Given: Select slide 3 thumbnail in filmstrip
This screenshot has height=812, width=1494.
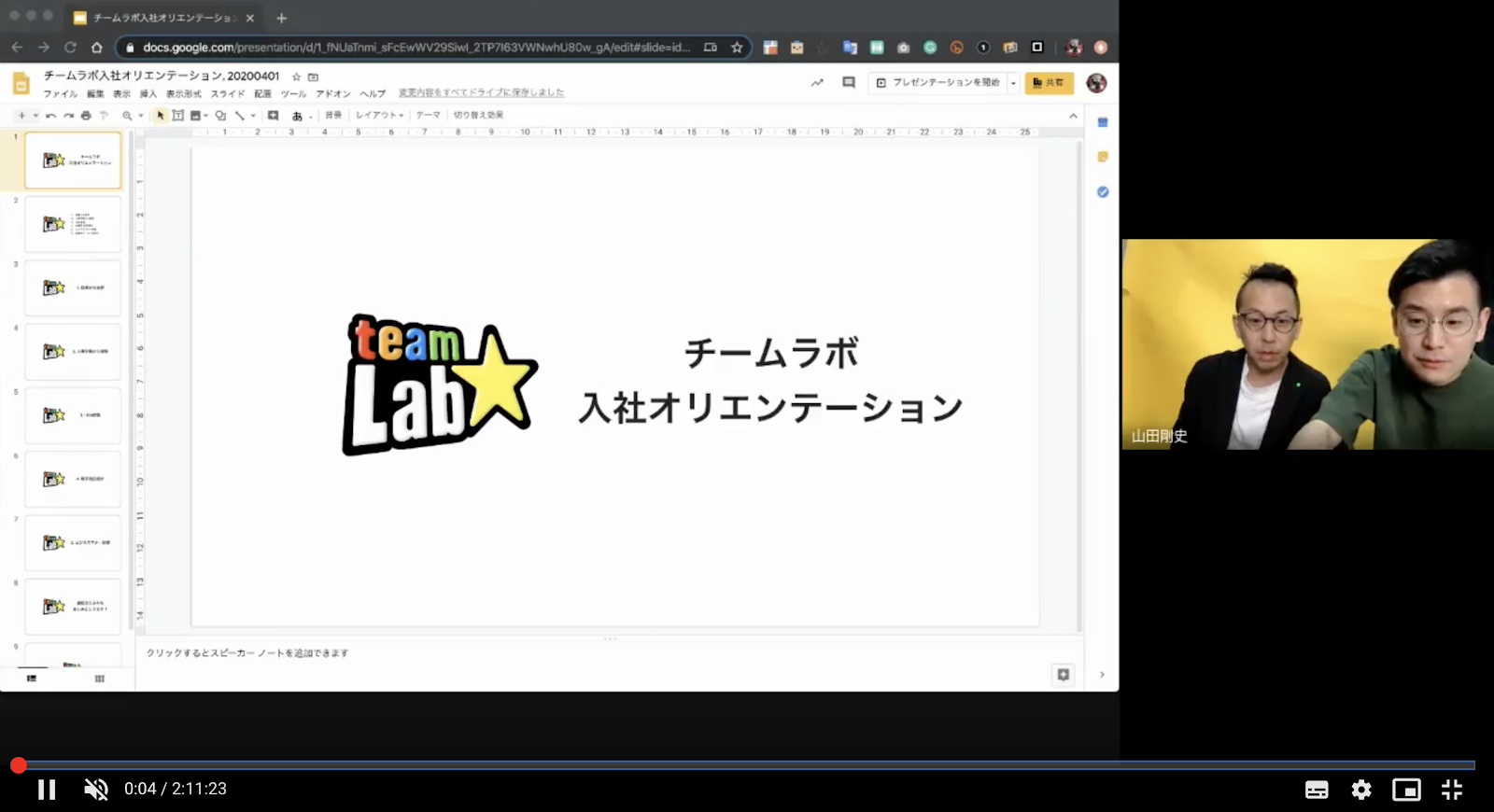Looking at the screenshot, I should tap(73, 287).
